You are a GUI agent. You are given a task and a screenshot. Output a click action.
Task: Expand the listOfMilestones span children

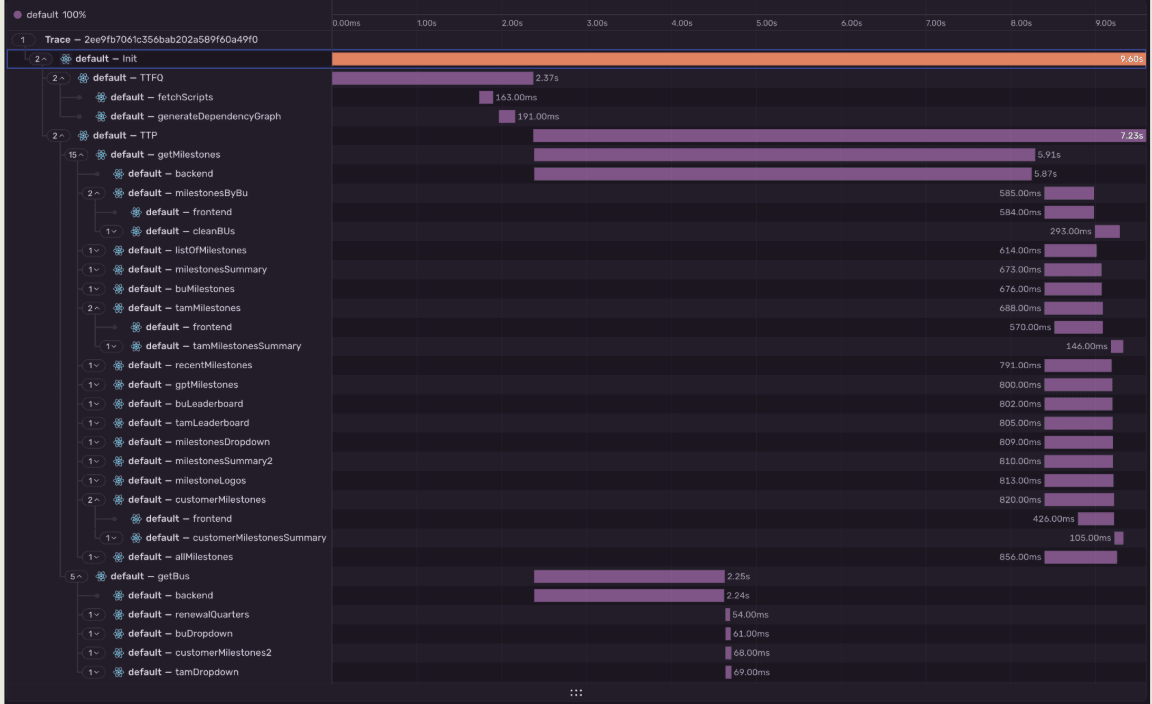click(x=93, y=250)
